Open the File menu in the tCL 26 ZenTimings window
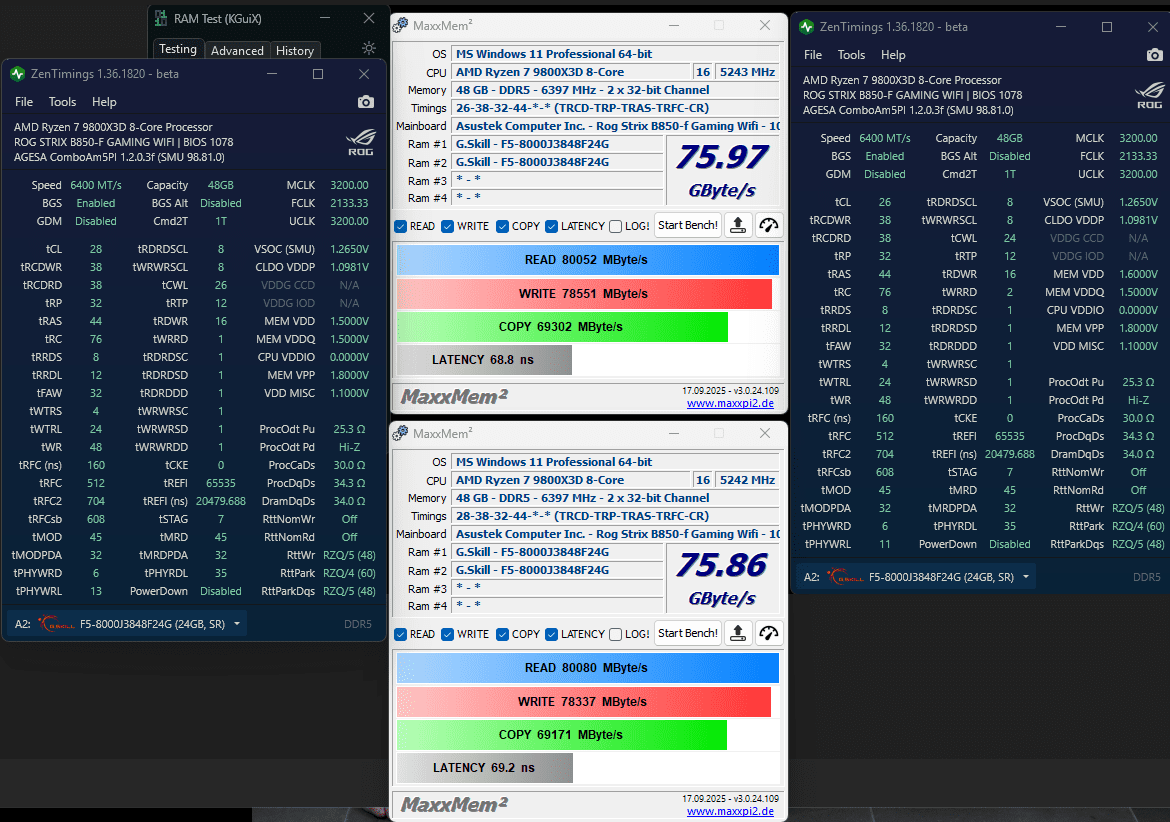Viewport: 1170px width, 822px height. (813, 55)
